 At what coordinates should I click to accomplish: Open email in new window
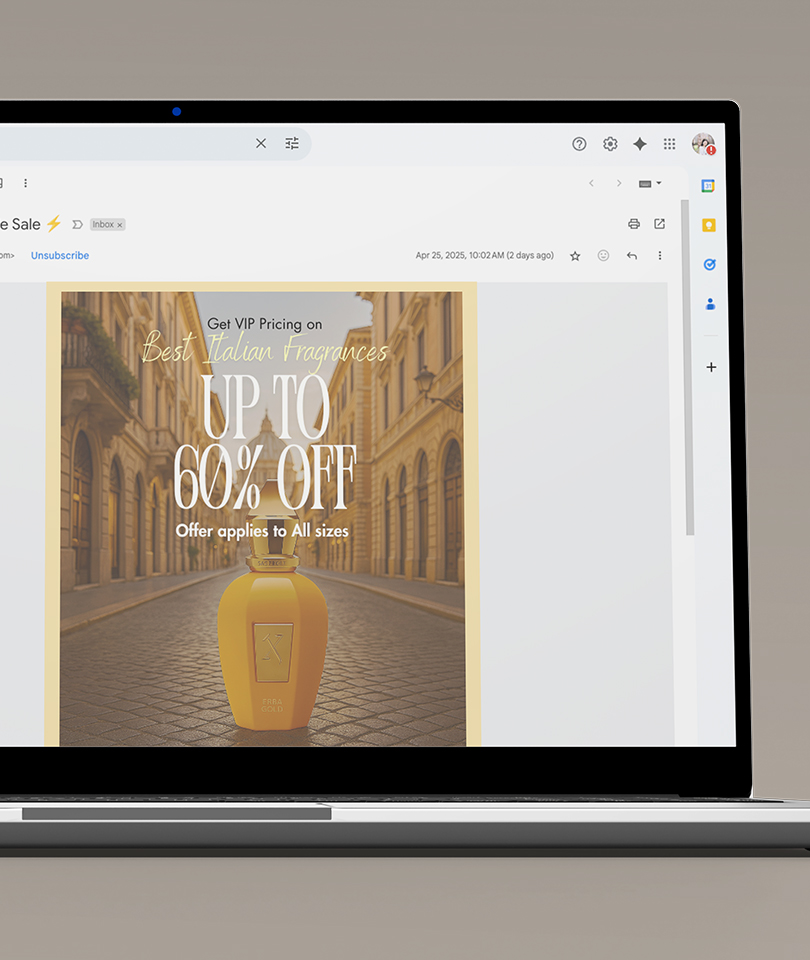659,224
